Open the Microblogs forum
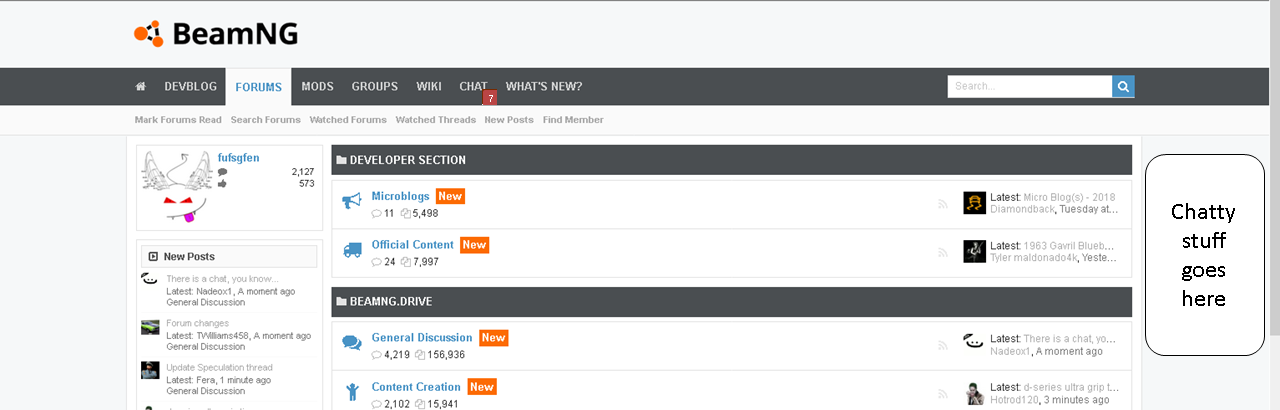Image resolution: width=1280 pixels, height=410 pixels. [x=401, y=196]
